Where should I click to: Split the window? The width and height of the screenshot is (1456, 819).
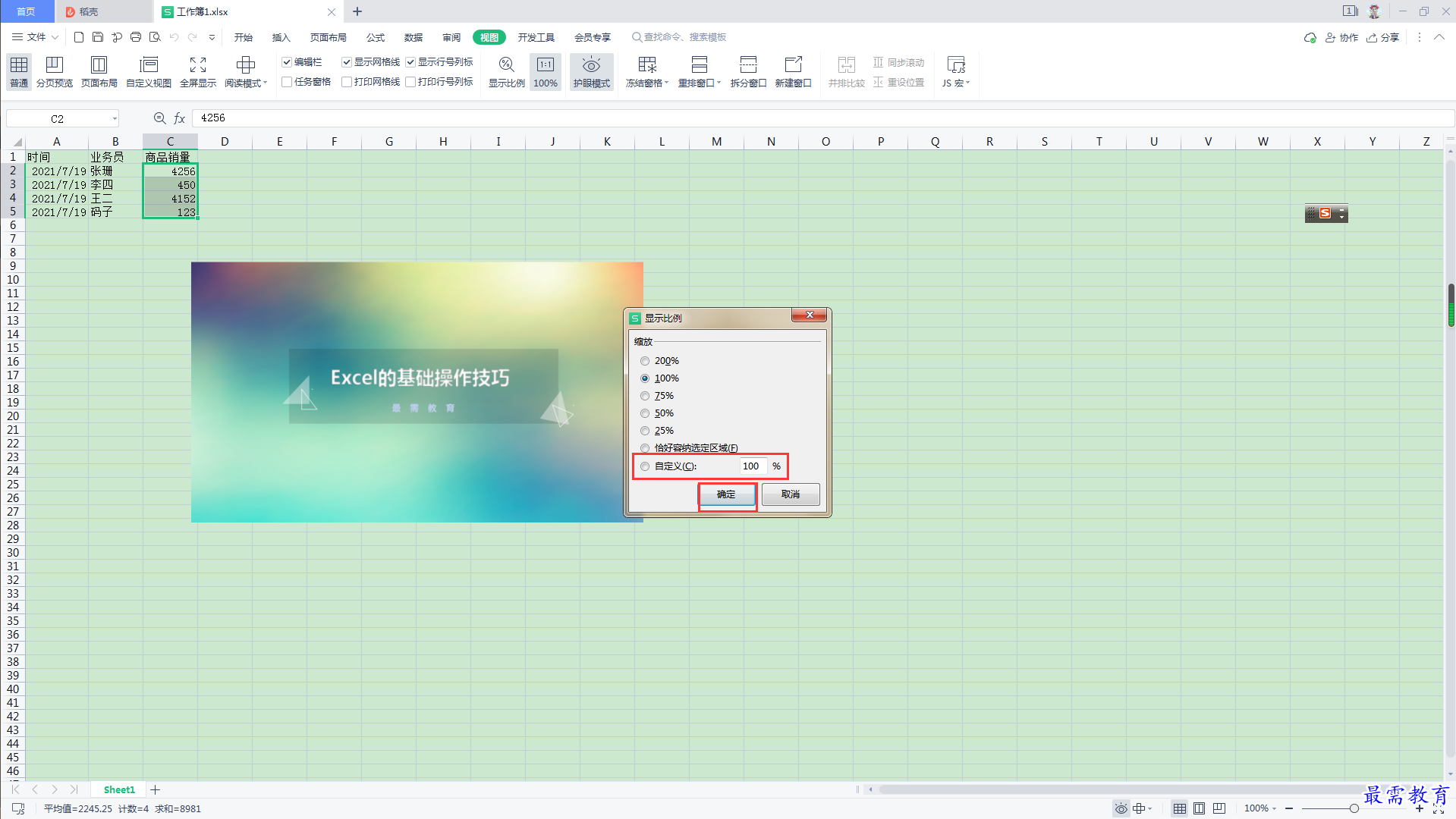(x=748, y=72)
